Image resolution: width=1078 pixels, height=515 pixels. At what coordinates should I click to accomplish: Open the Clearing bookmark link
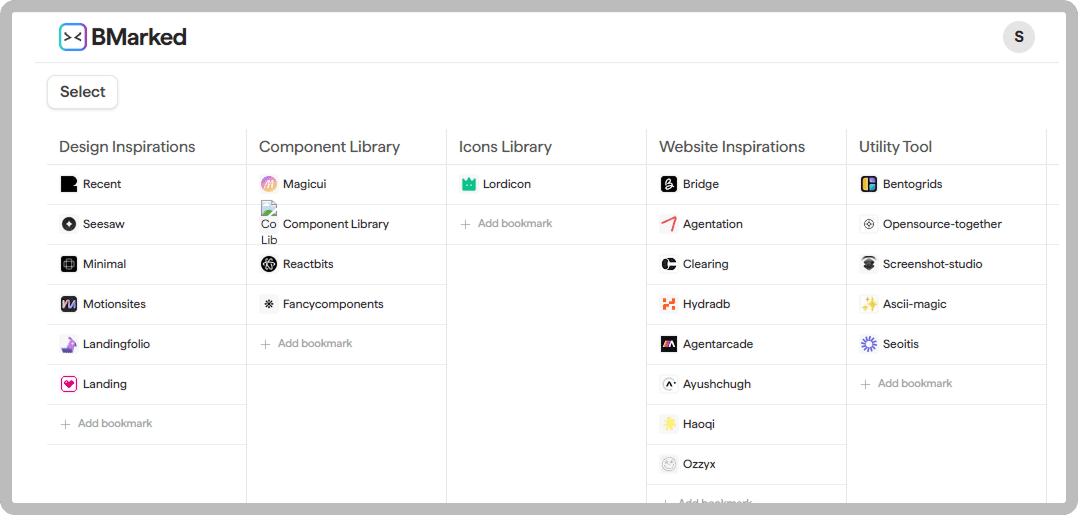[x=705, y=264]
